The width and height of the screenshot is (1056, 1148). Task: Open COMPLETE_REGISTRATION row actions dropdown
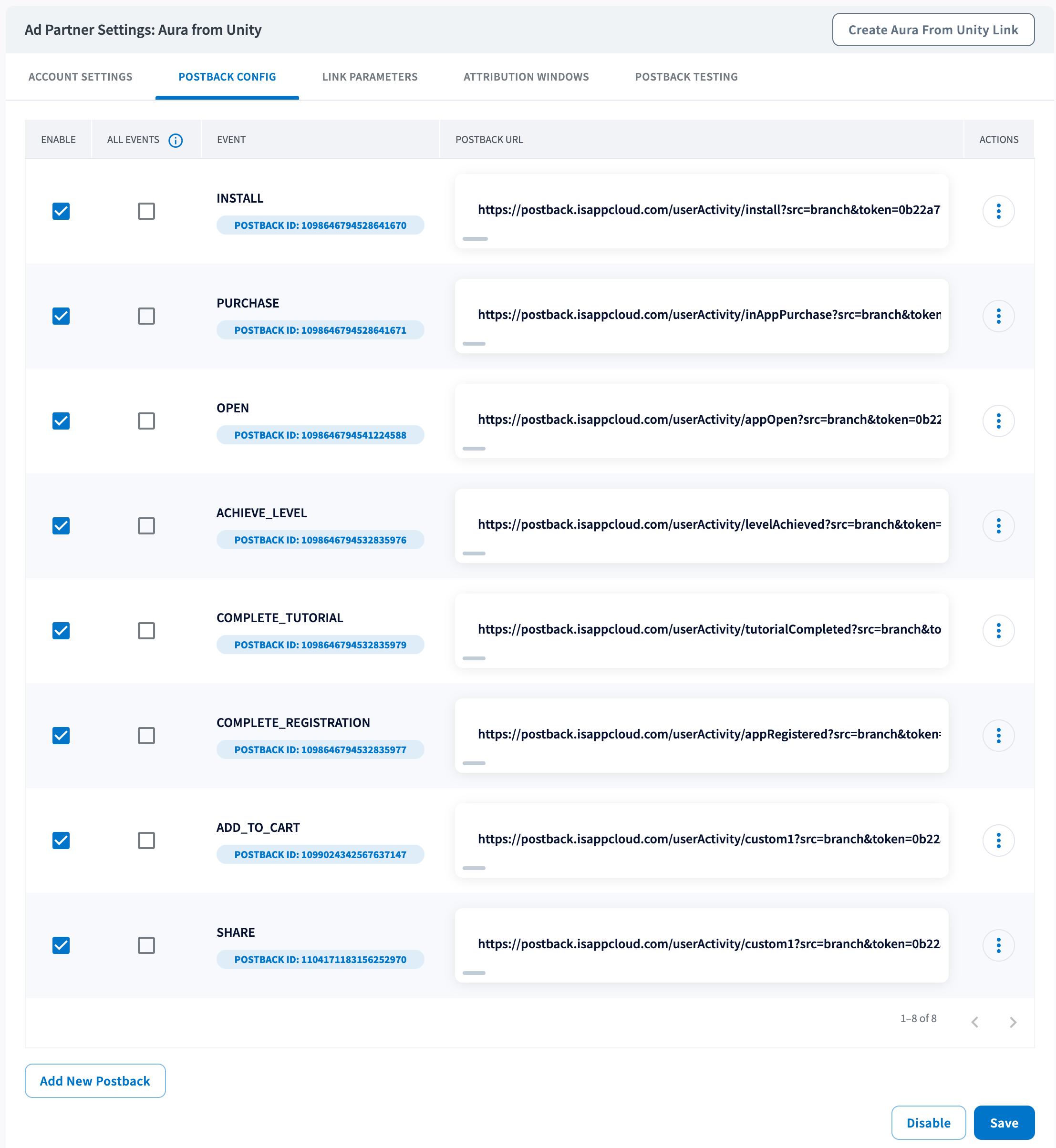point(998,736)
